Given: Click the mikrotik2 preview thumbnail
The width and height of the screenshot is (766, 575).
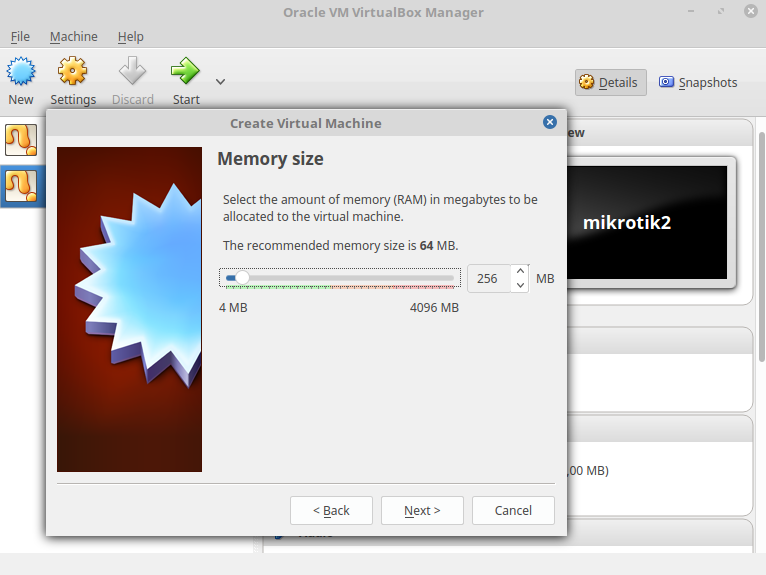Looking at the screenshot, I should click(647, 223).
